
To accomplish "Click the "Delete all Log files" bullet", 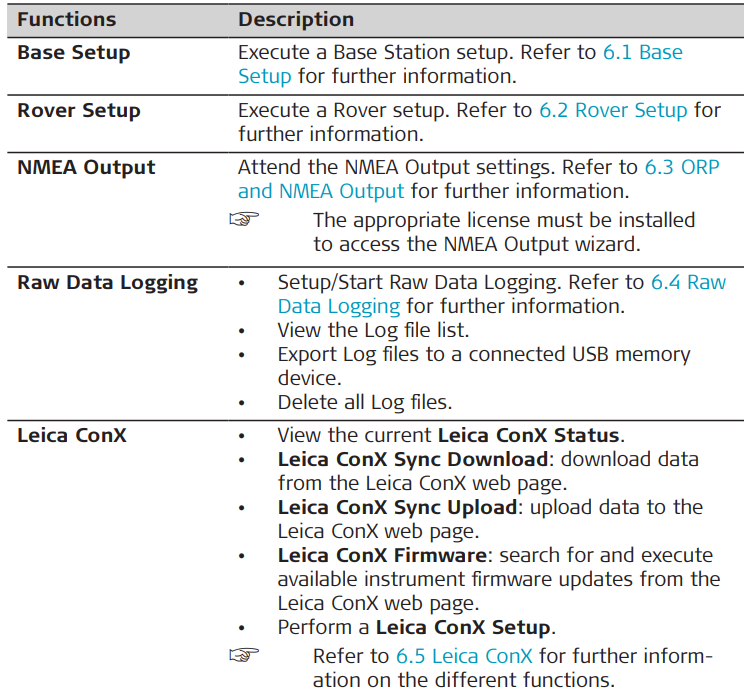I will (x=364, y=403).
